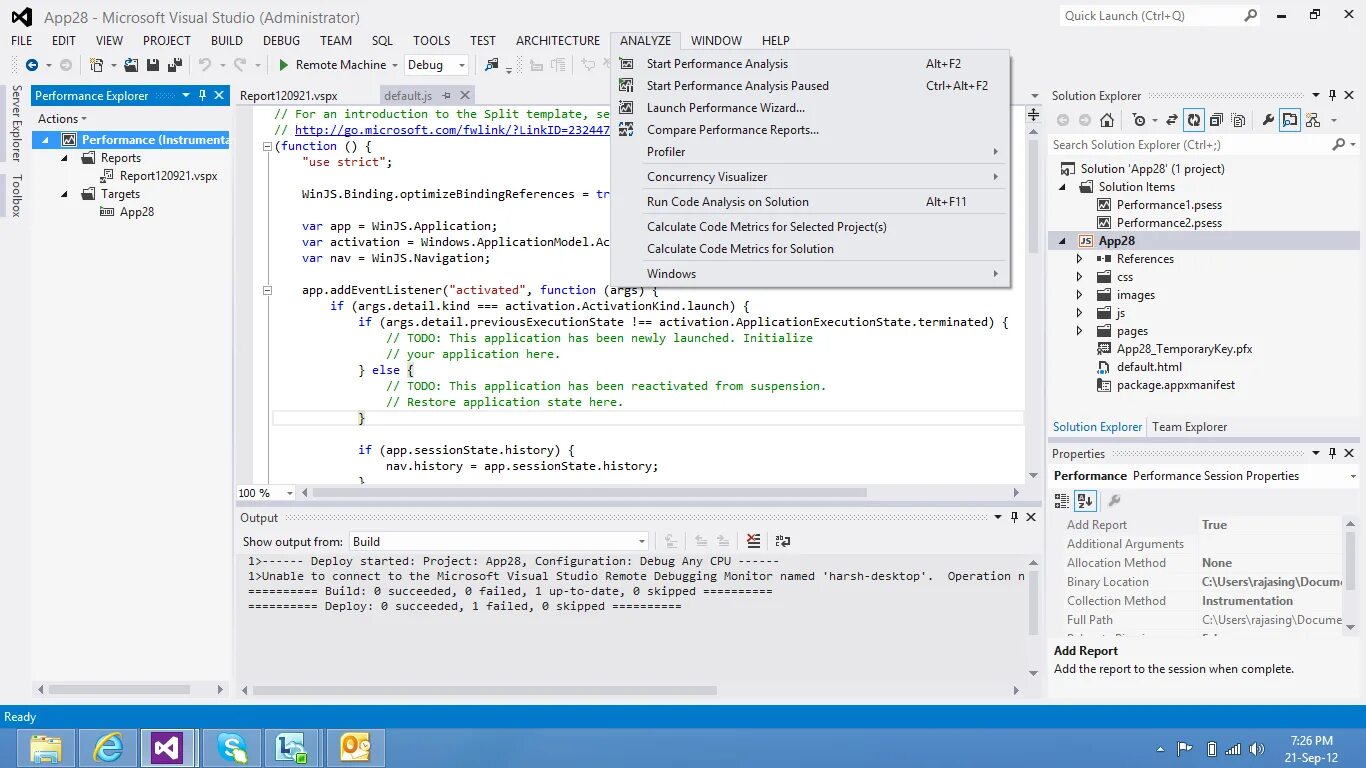Image resolution: width=1366 pixels, height=768 pixels.
Task: Switch Properties grid to Alphabetical sort
Action: (1085, 501)
